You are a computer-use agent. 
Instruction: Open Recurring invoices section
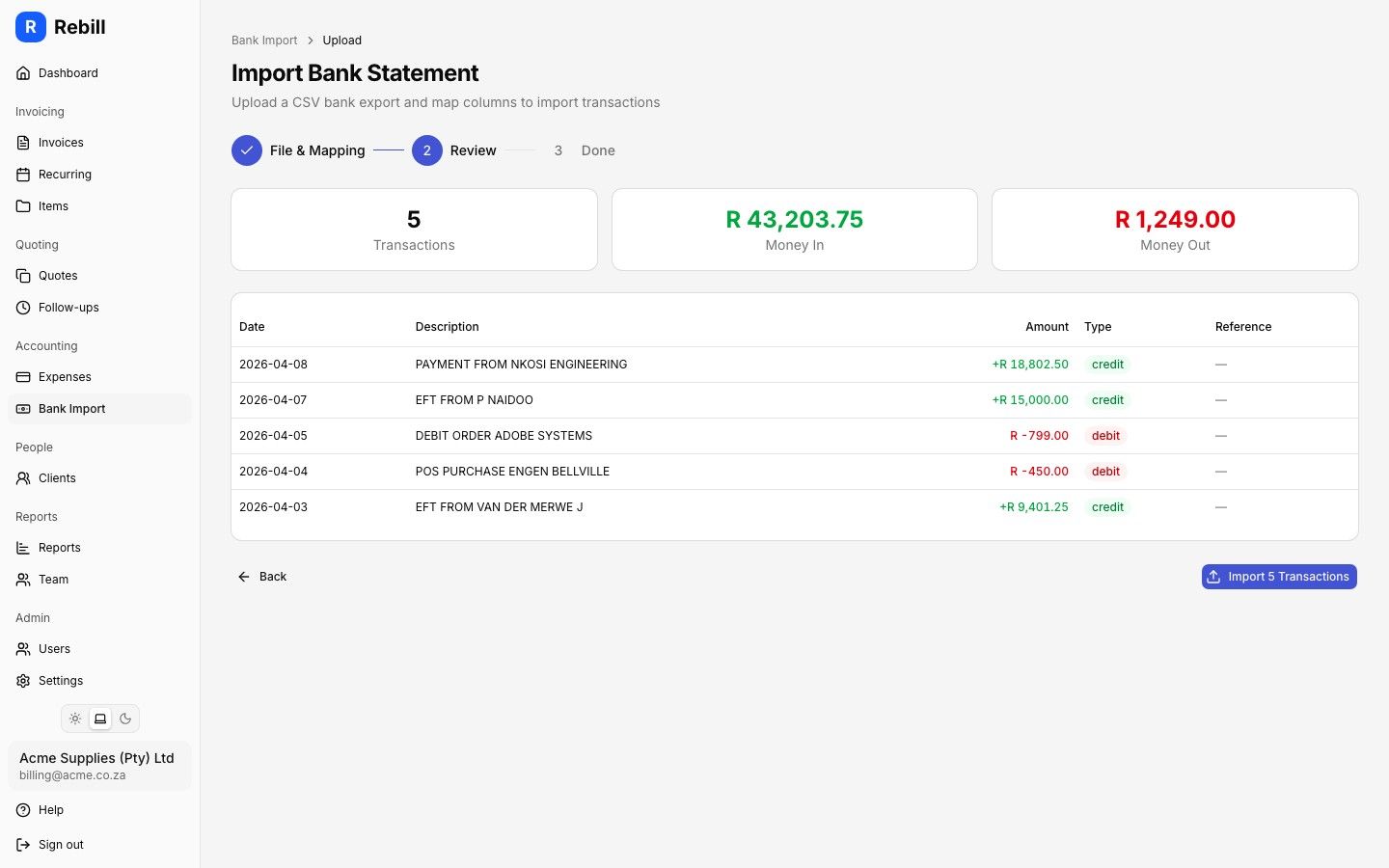click(x=99, y=175)
